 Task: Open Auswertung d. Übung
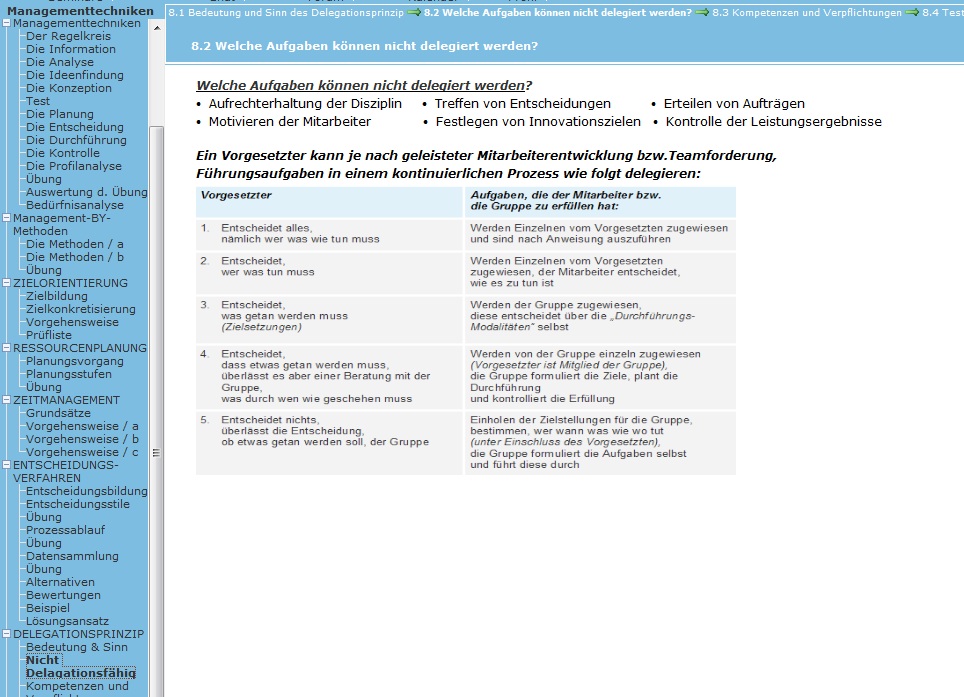[x=87, y=192]
